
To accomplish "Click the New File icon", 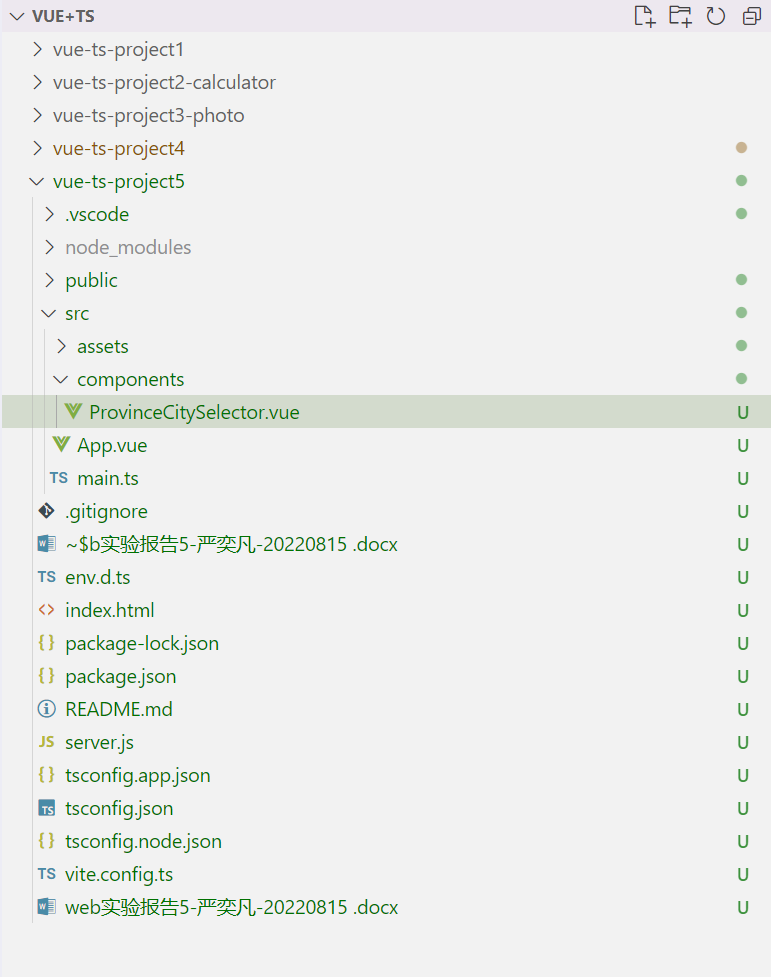I will [x=645, y=16].
